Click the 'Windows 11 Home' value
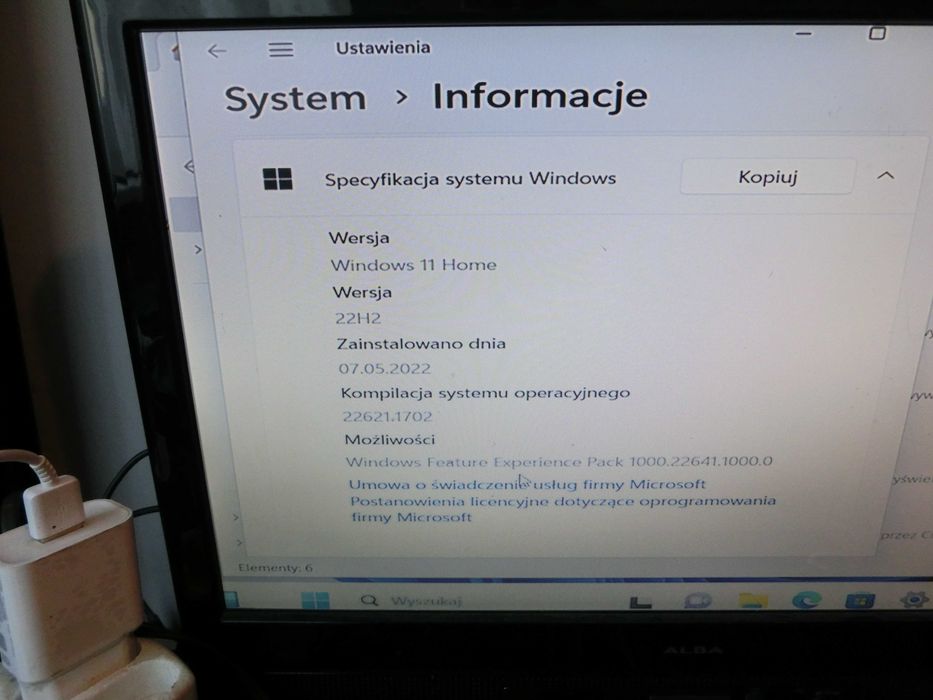Viewport: 933px width, 700px height. coord(414,265)
